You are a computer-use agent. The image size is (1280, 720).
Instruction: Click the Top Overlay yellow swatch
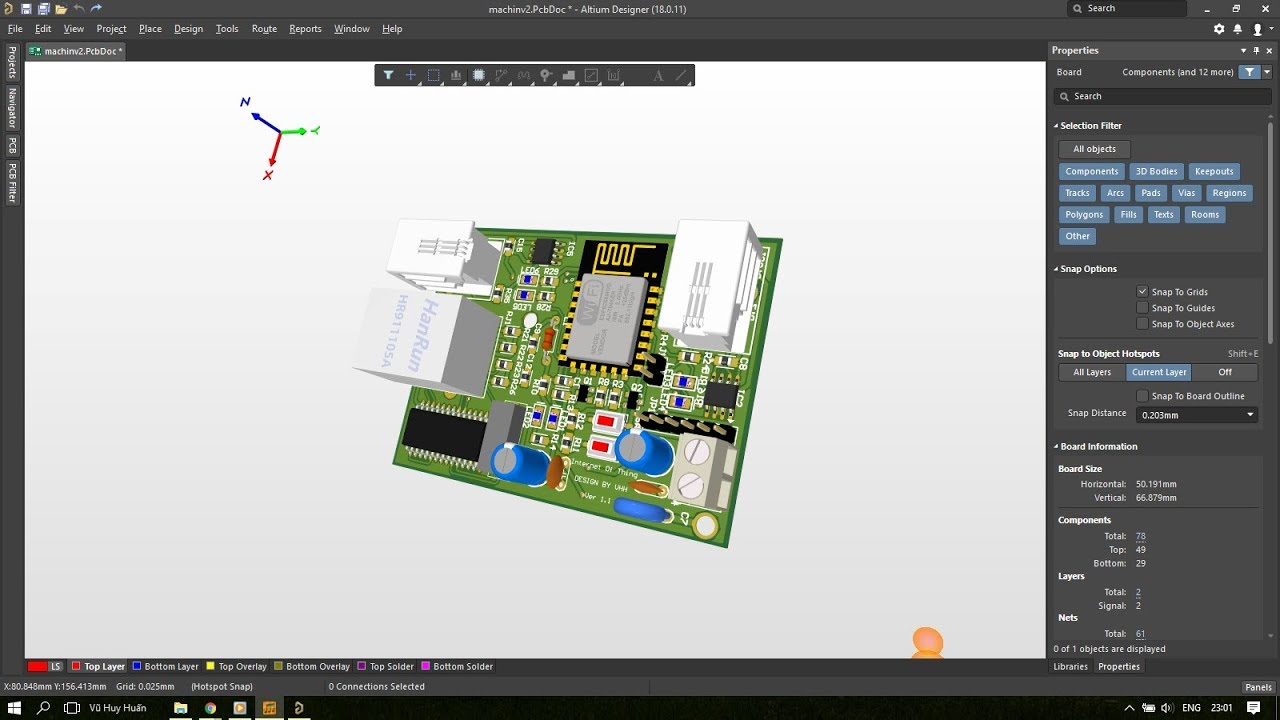(210, 666)
